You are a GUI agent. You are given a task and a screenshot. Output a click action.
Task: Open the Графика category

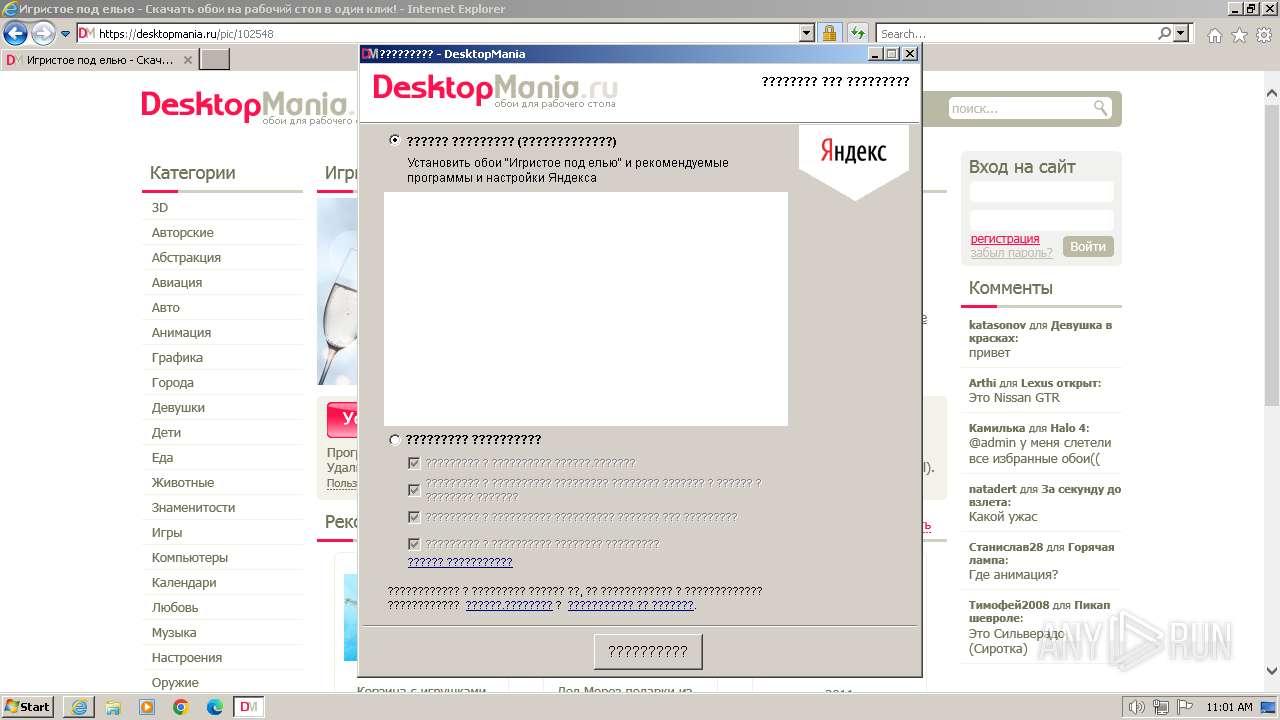point(177,358)
